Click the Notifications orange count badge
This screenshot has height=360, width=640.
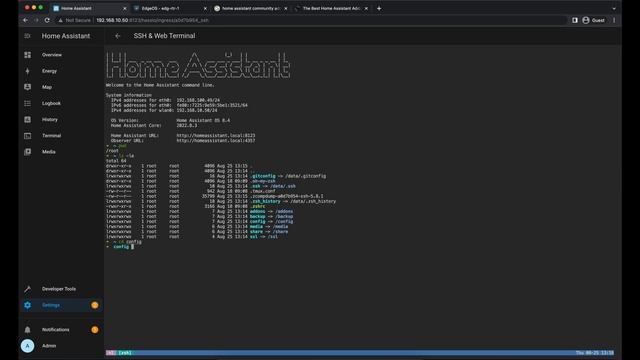point(95,330)
